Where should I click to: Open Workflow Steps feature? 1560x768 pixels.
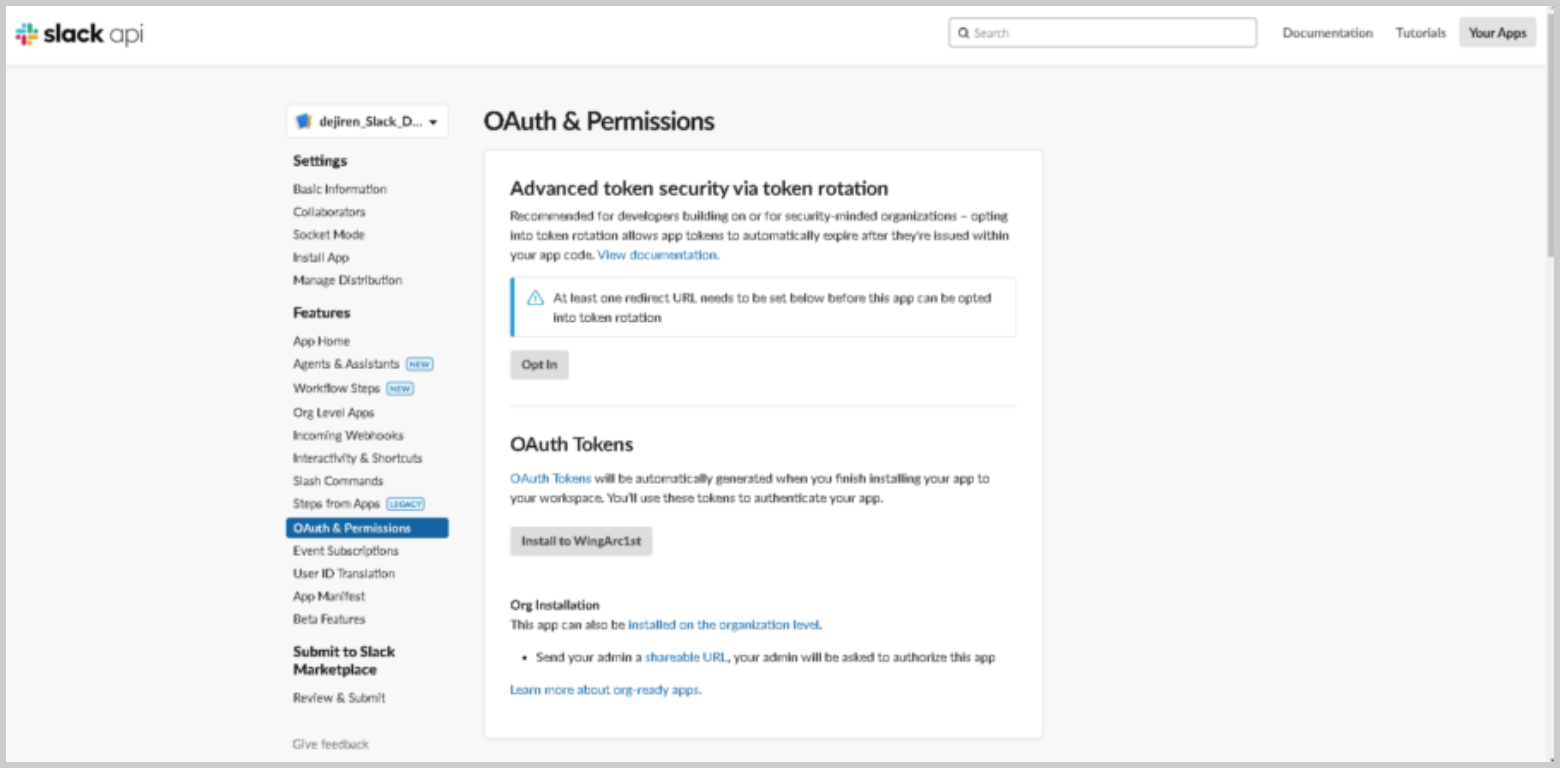[336, 389]
